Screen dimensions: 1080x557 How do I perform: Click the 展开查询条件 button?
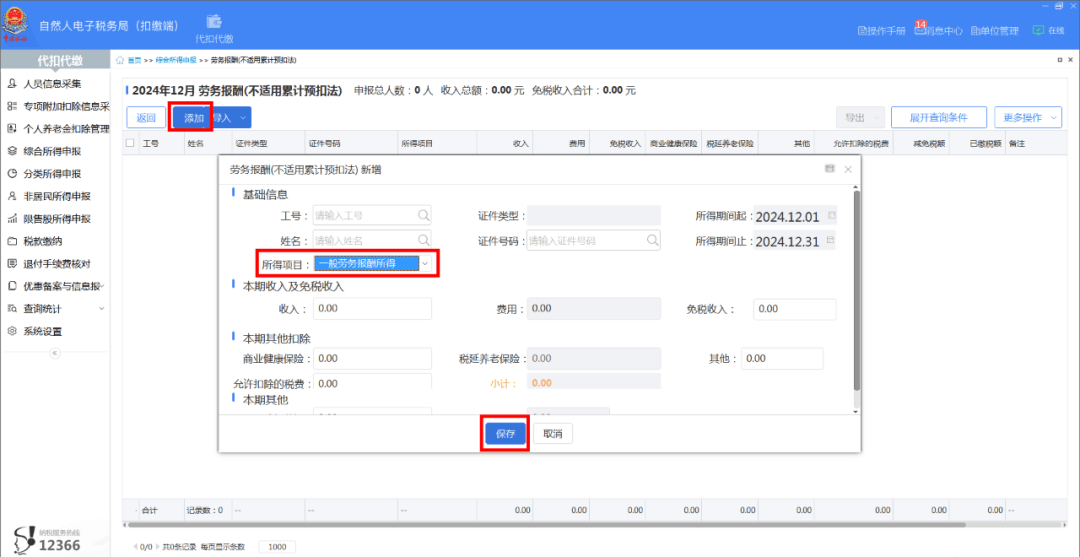click(938, 118)
